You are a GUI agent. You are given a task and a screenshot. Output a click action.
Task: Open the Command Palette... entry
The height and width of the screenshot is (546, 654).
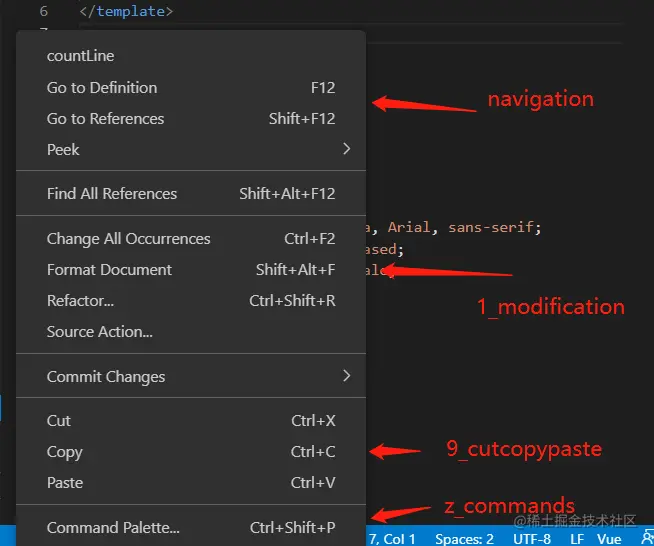click(x=113, y=527)
